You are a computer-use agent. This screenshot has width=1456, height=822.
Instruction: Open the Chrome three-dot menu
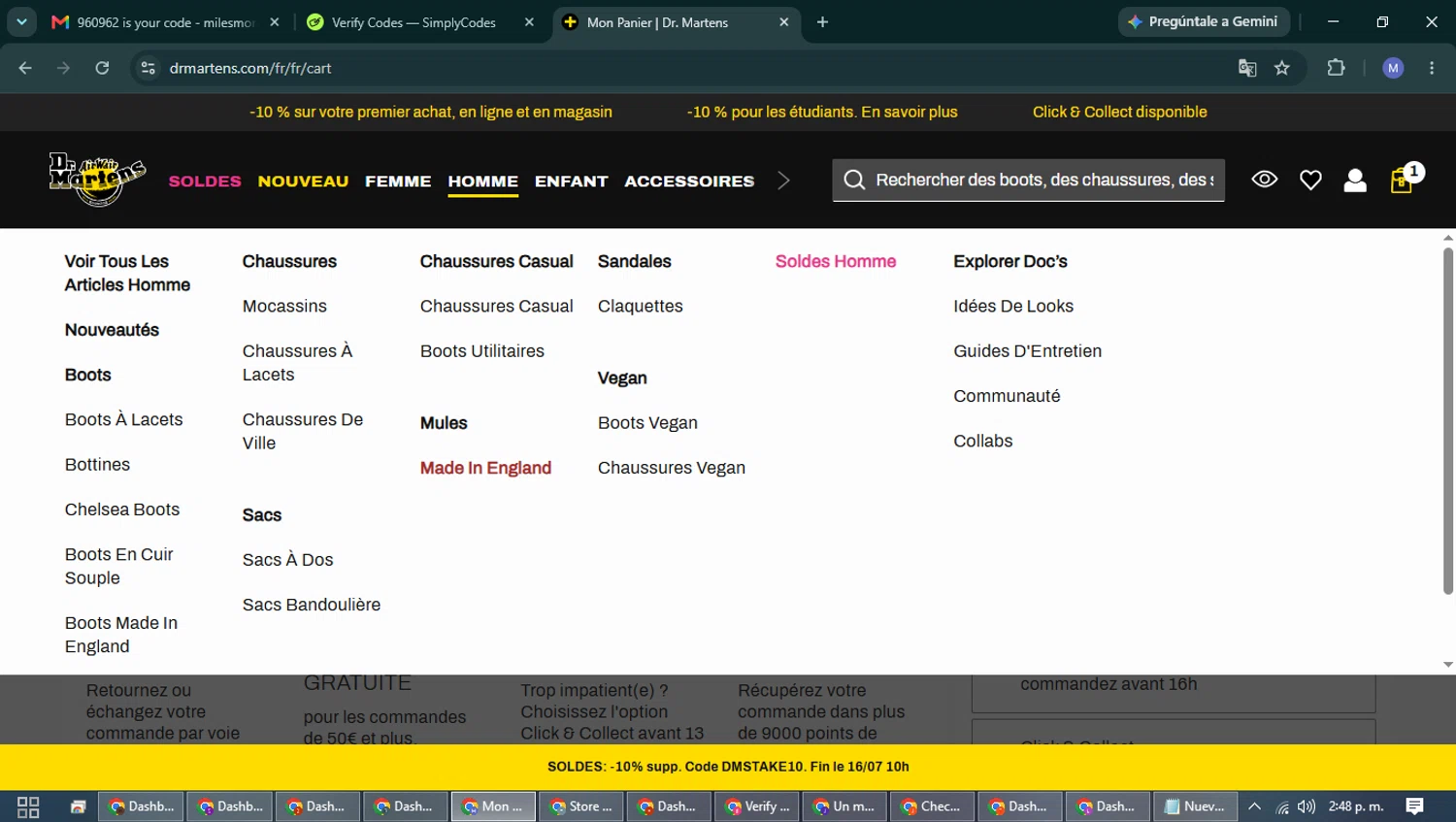click(1432, 68)
